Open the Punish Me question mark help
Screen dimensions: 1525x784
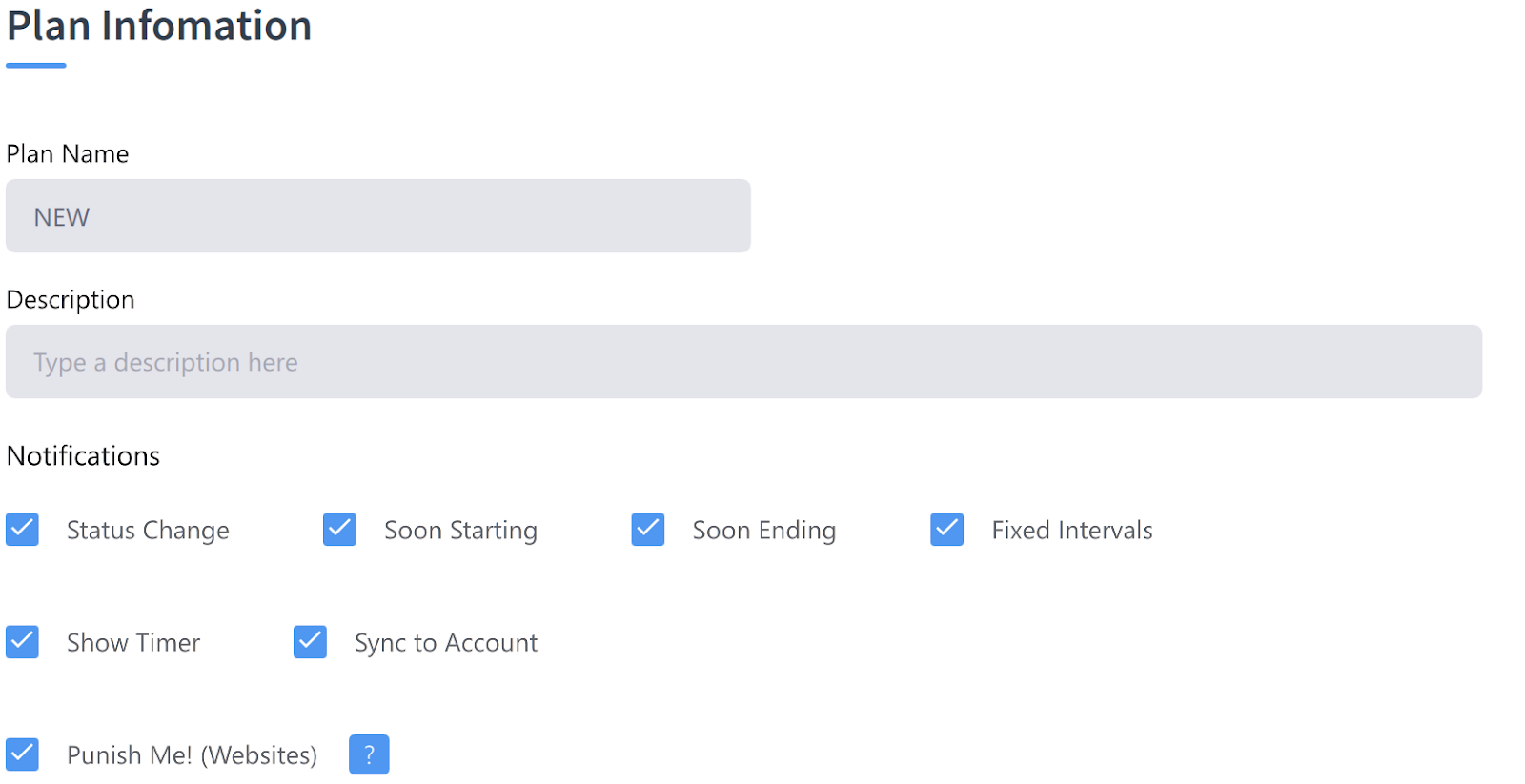point(369,754)
